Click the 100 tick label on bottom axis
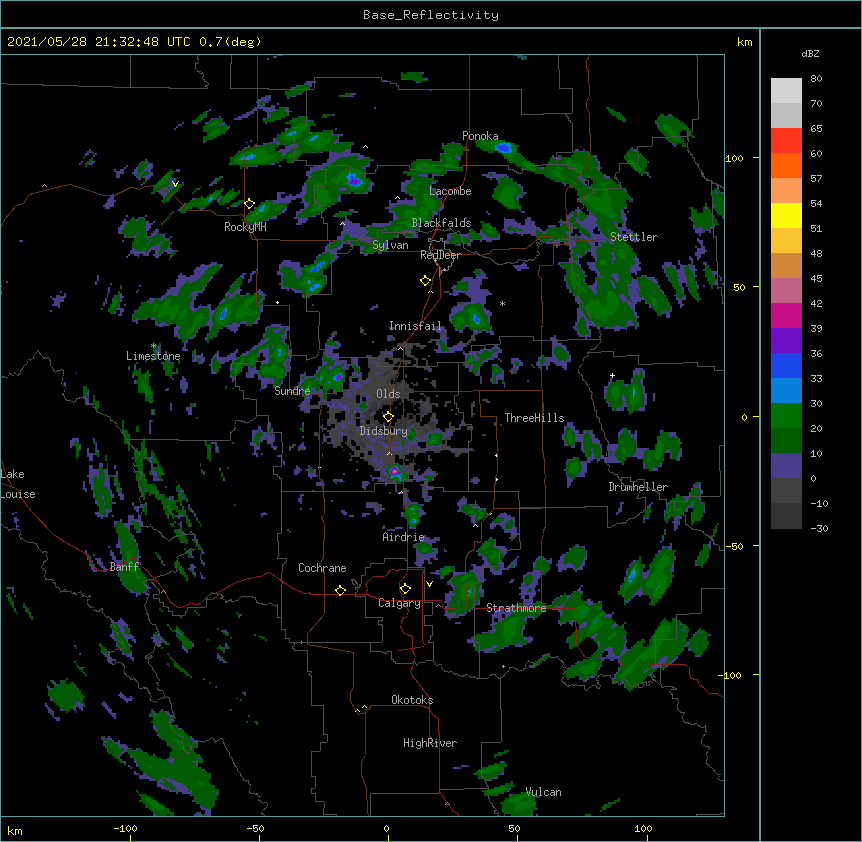 (643, 828)
